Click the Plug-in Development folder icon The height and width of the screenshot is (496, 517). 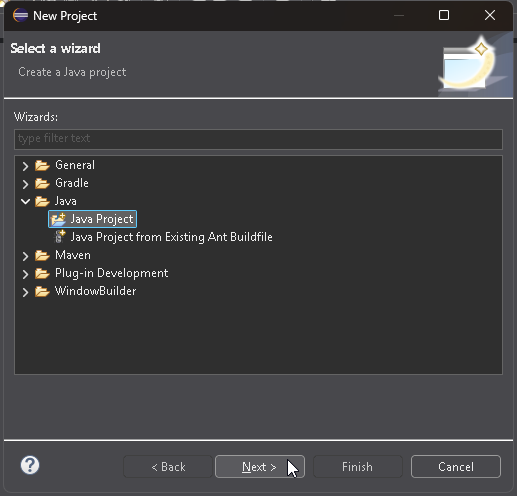tap(42, 273)
